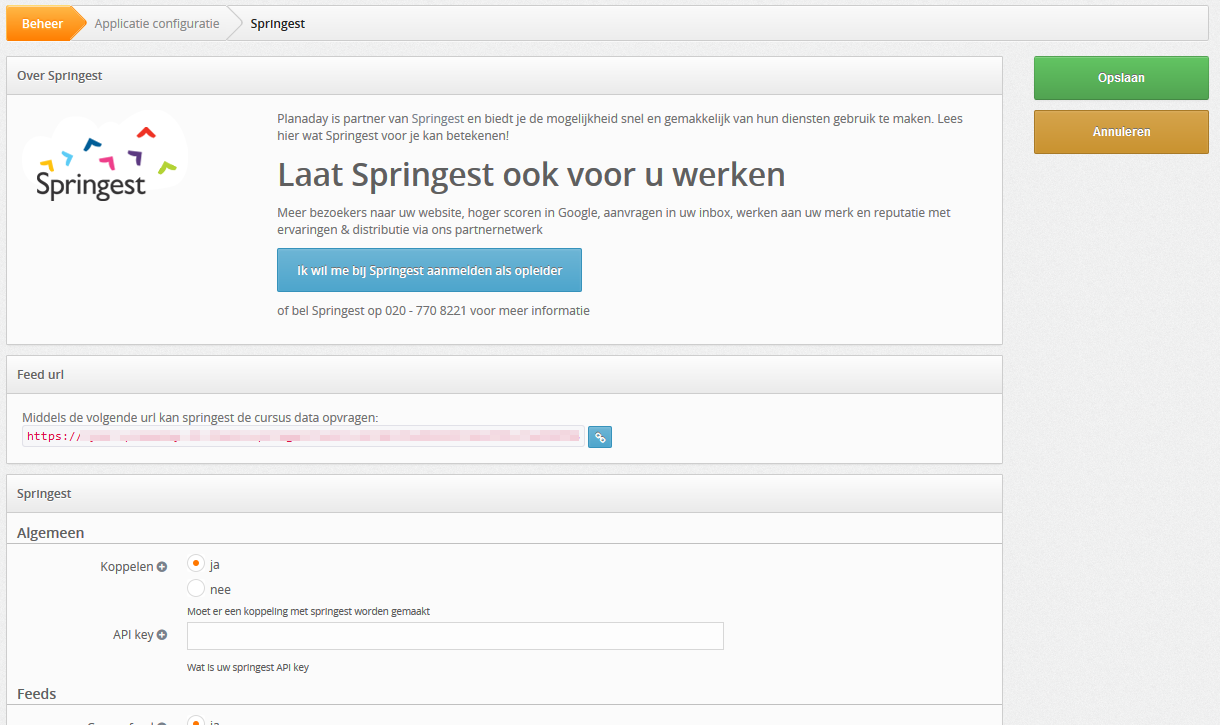The image size is (1220, 725).
Task: Click the green Opslaan button
Action: (1121, 78)
